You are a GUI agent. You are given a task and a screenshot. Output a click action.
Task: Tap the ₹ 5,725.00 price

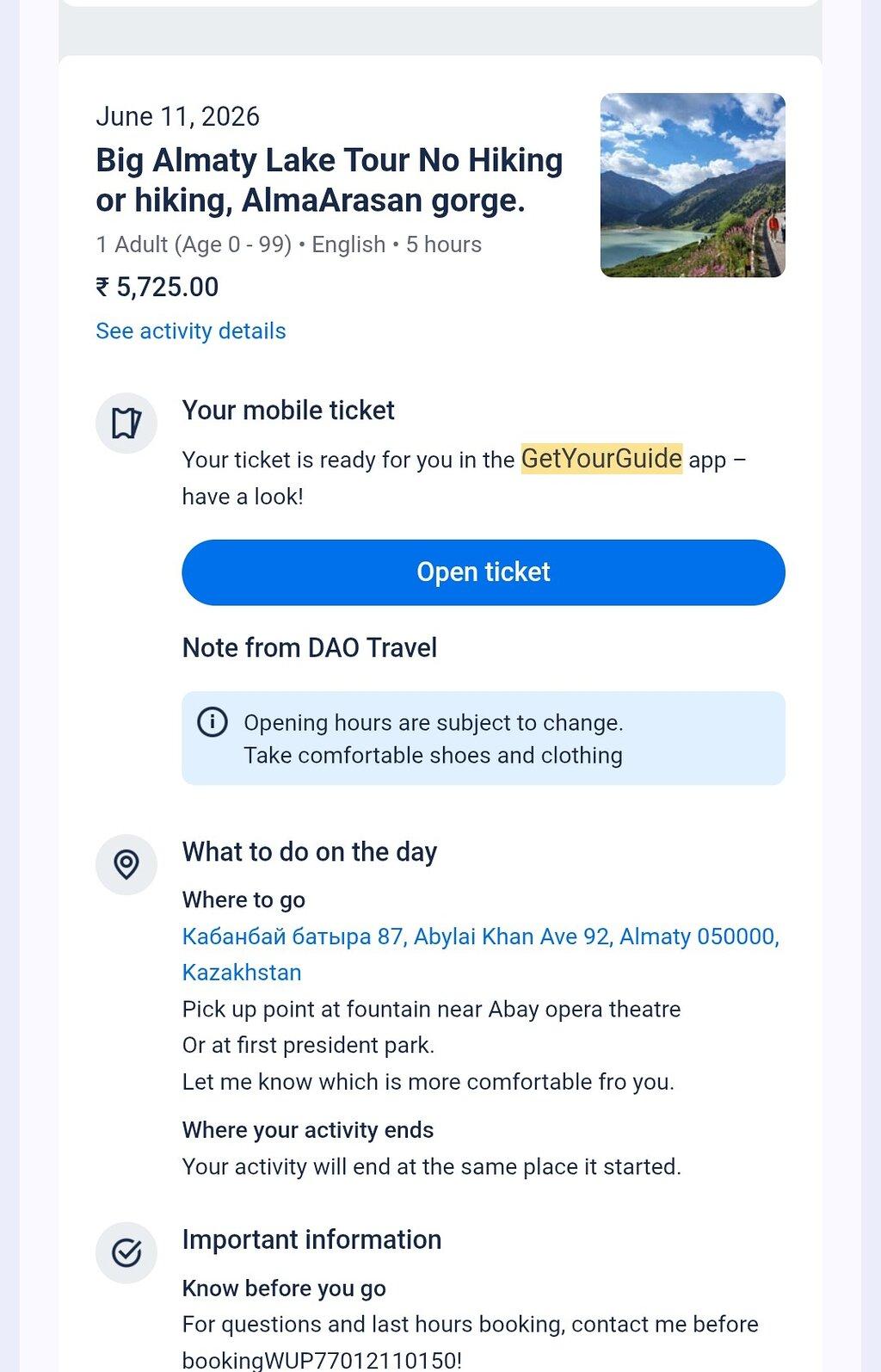157,287
